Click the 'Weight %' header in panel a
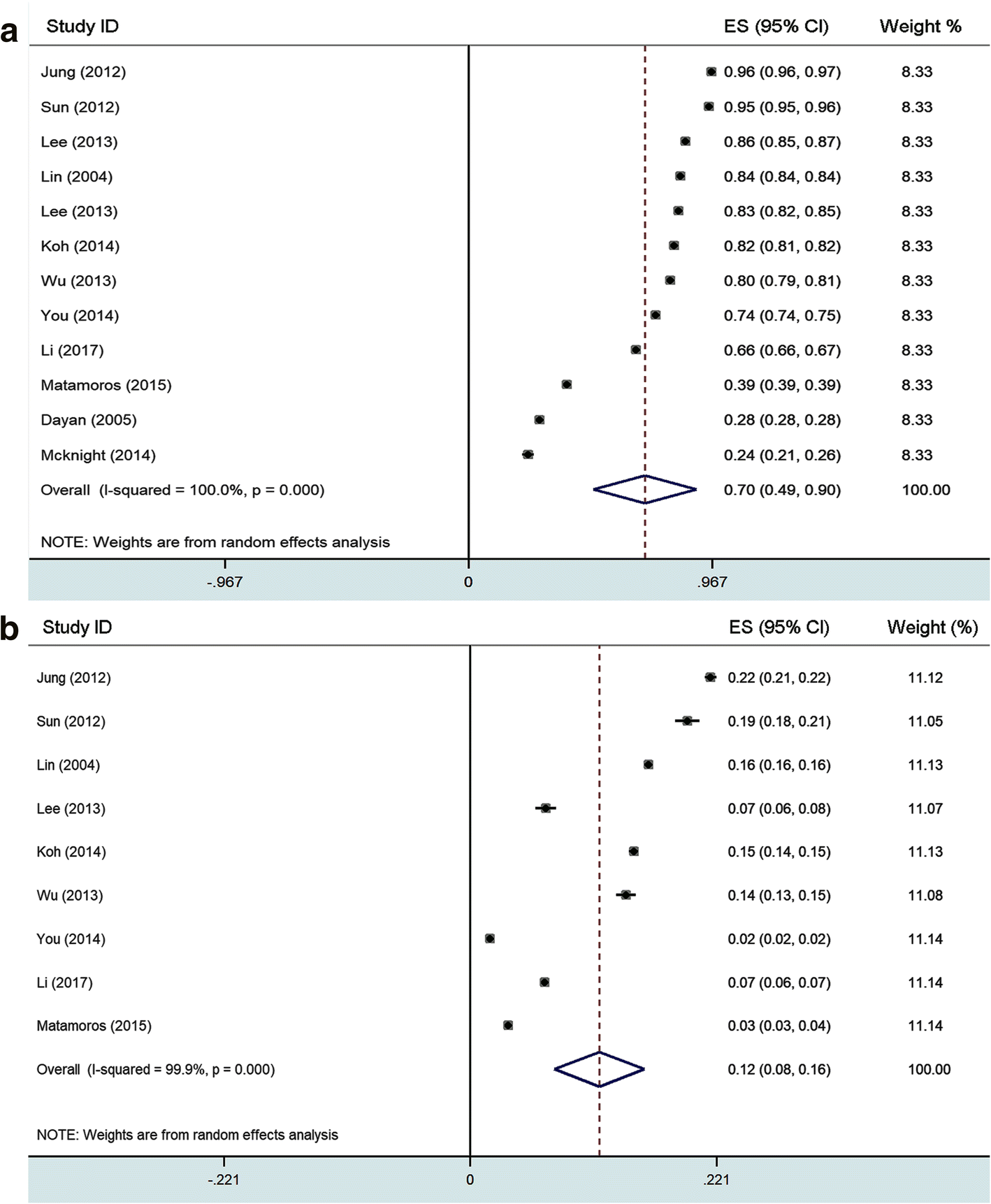991x1204 pixels. (920, 27)
